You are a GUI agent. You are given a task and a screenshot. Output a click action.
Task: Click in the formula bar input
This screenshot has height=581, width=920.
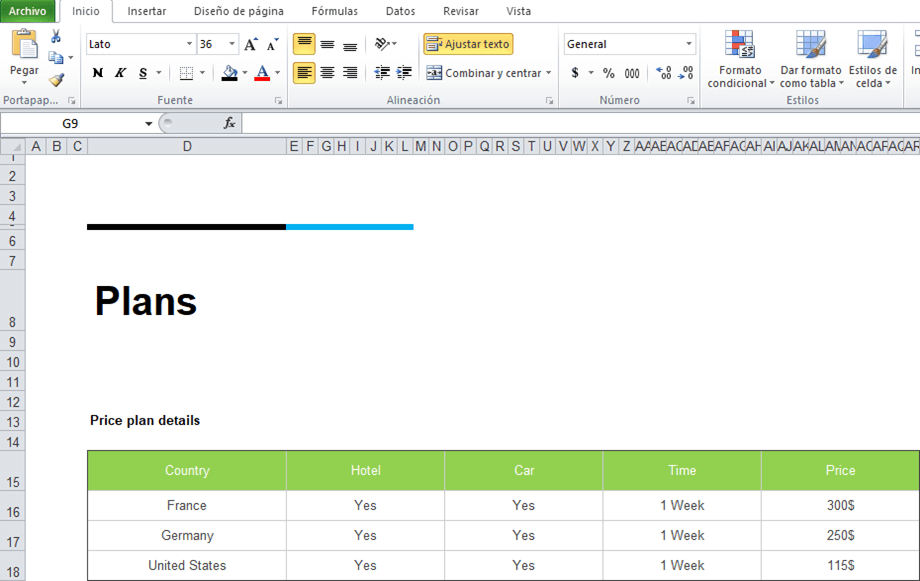coord(581,123)
